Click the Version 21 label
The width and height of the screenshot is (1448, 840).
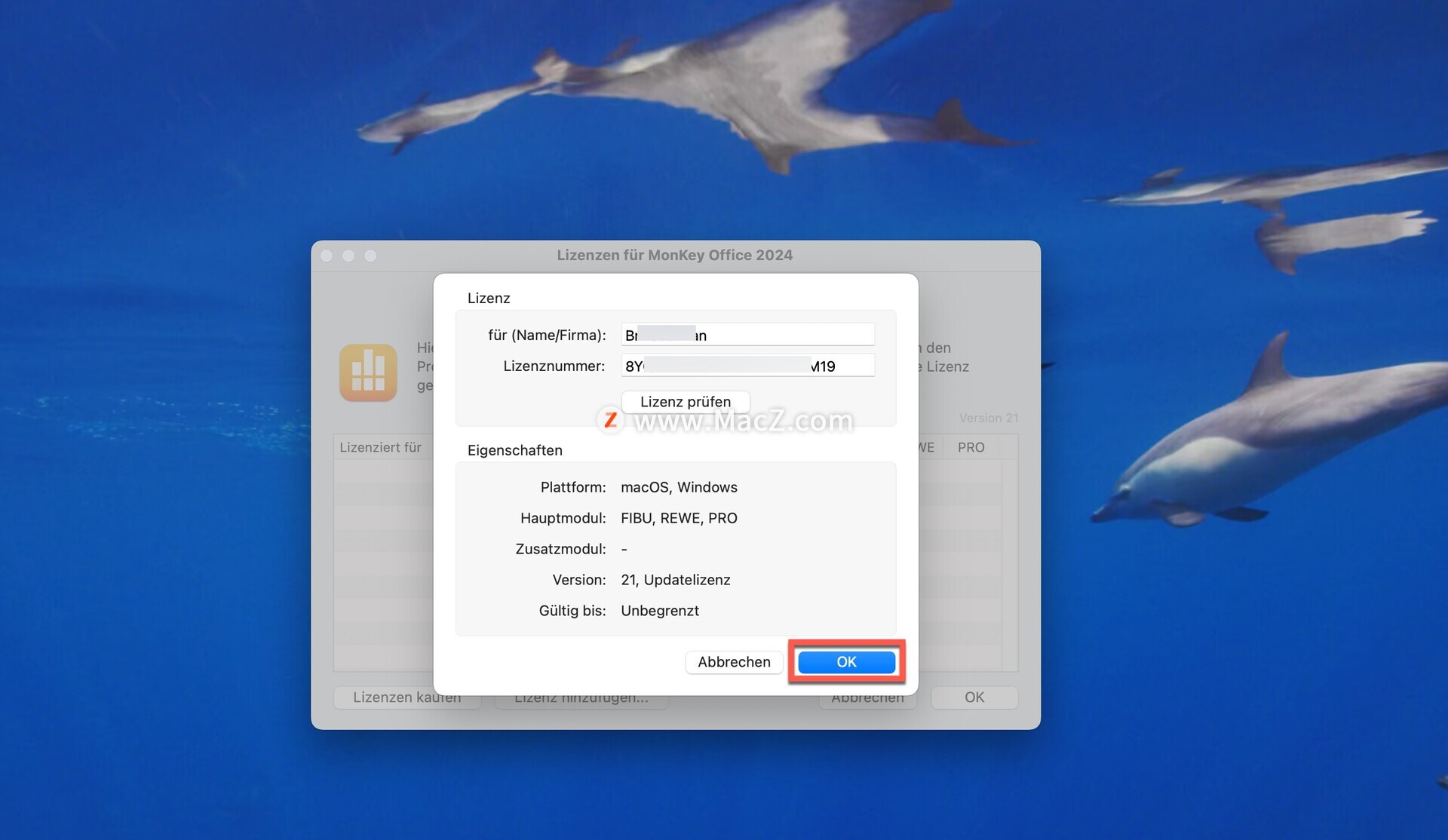[989, 418]
